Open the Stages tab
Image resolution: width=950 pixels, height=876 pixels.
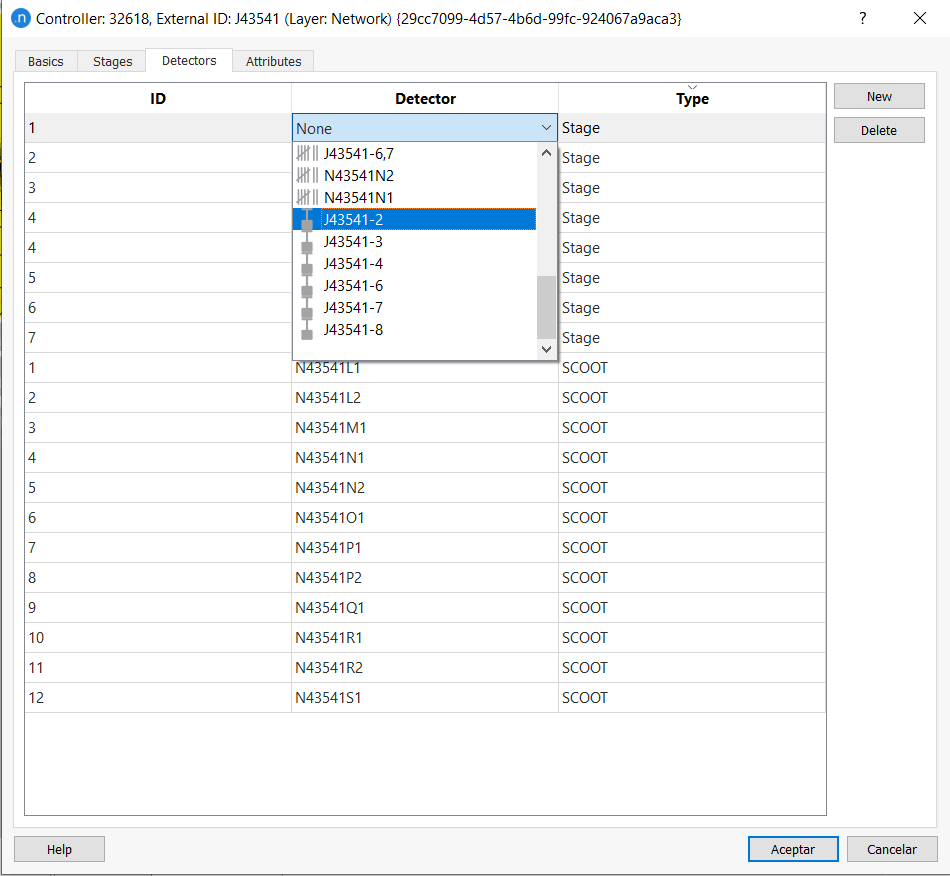pos(111,61)
